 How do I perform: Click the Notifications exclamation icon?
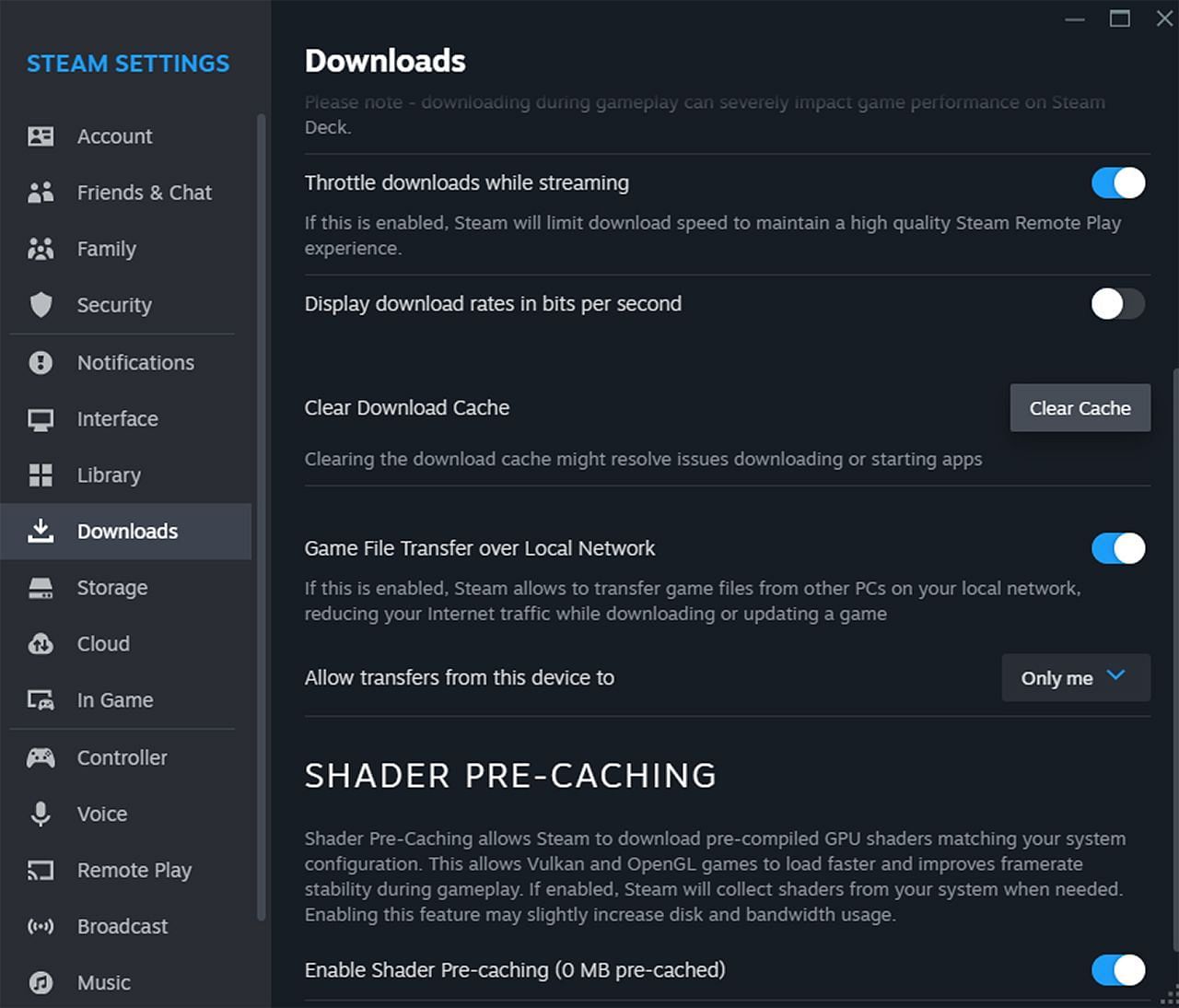[x=41, y=362]
